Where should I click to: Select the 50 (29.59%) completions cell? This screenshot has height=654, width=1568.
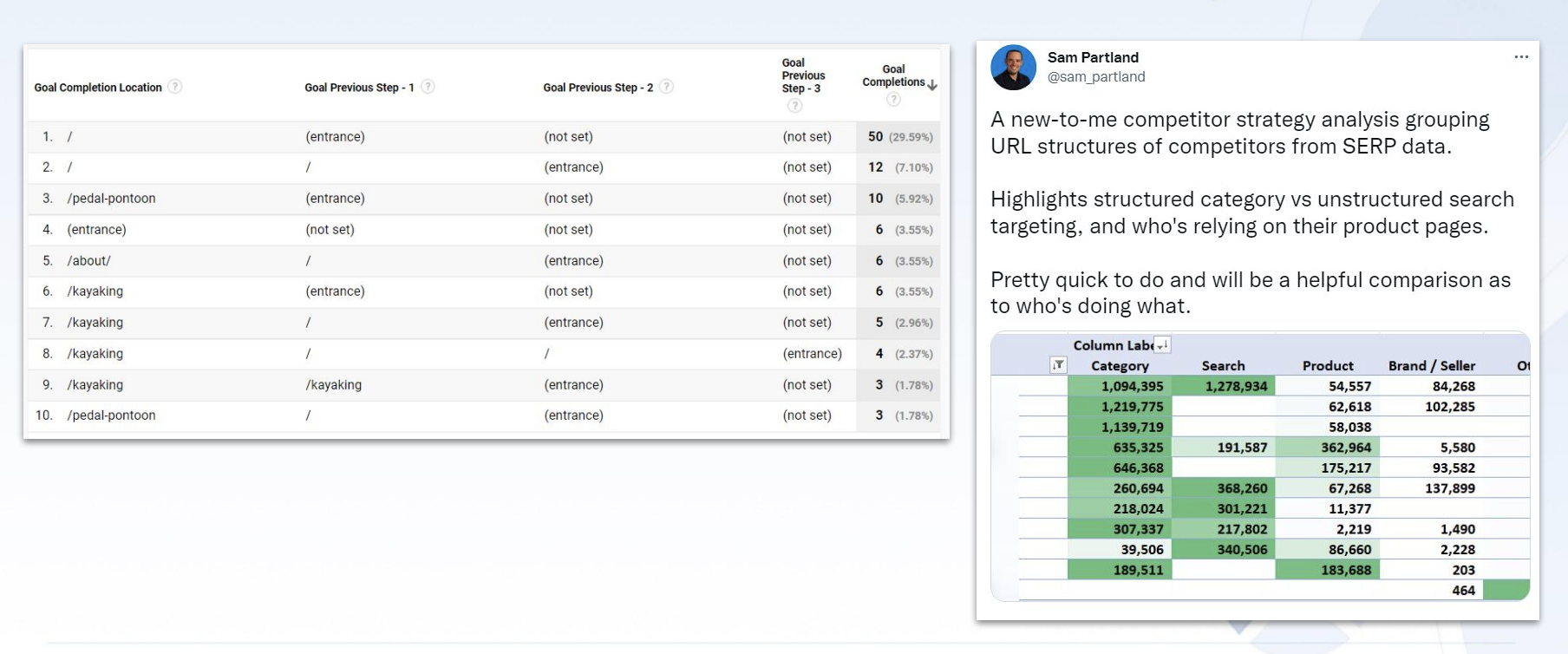pyautogui.click(x=900, y=137)
